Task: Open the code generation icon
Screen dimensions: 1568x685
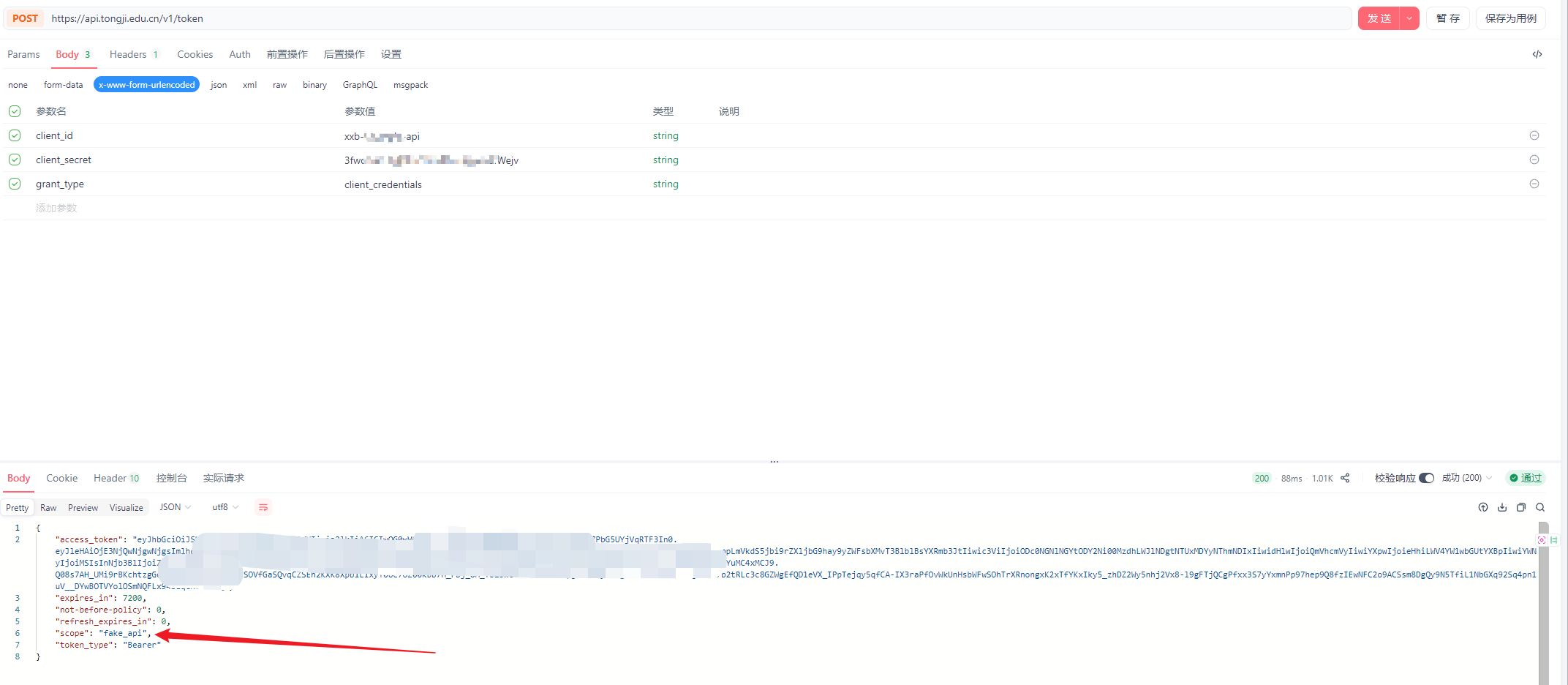Action: pyautogui.click(x=1537, y=54)
